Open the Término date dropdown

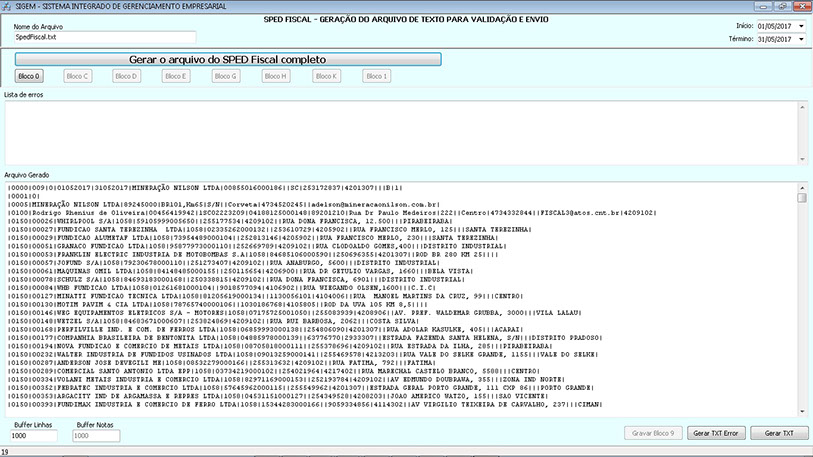tap(801, 40)
